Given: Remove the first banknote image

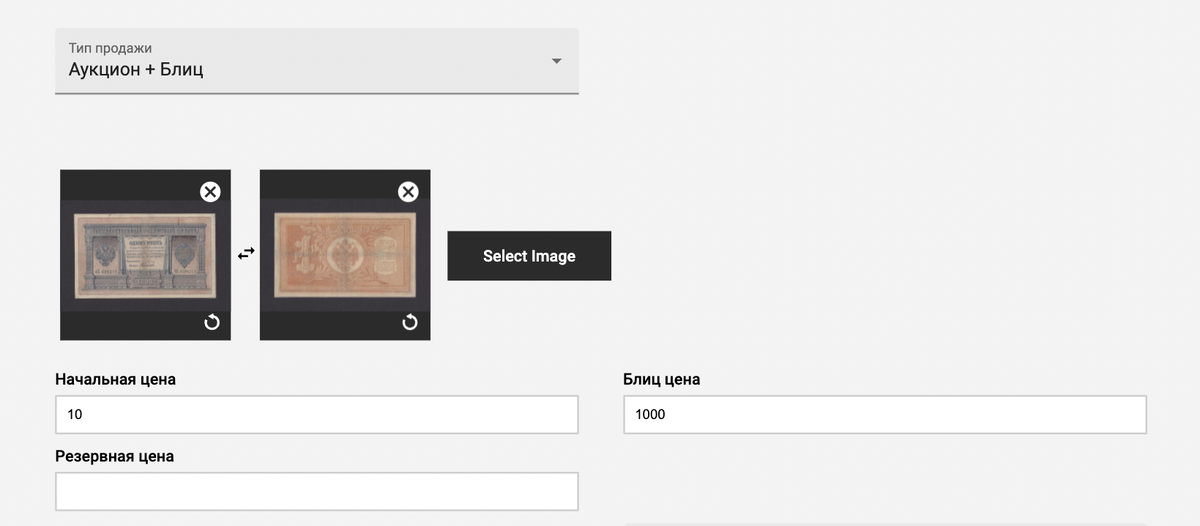Looking at the screenshot, I should pos(210,192).
